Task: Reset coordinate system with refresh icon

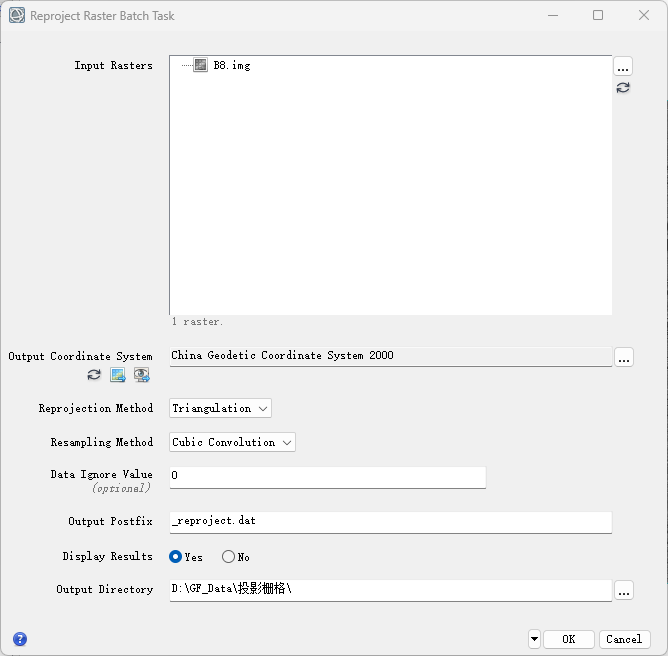Action: tap(94, 375)
